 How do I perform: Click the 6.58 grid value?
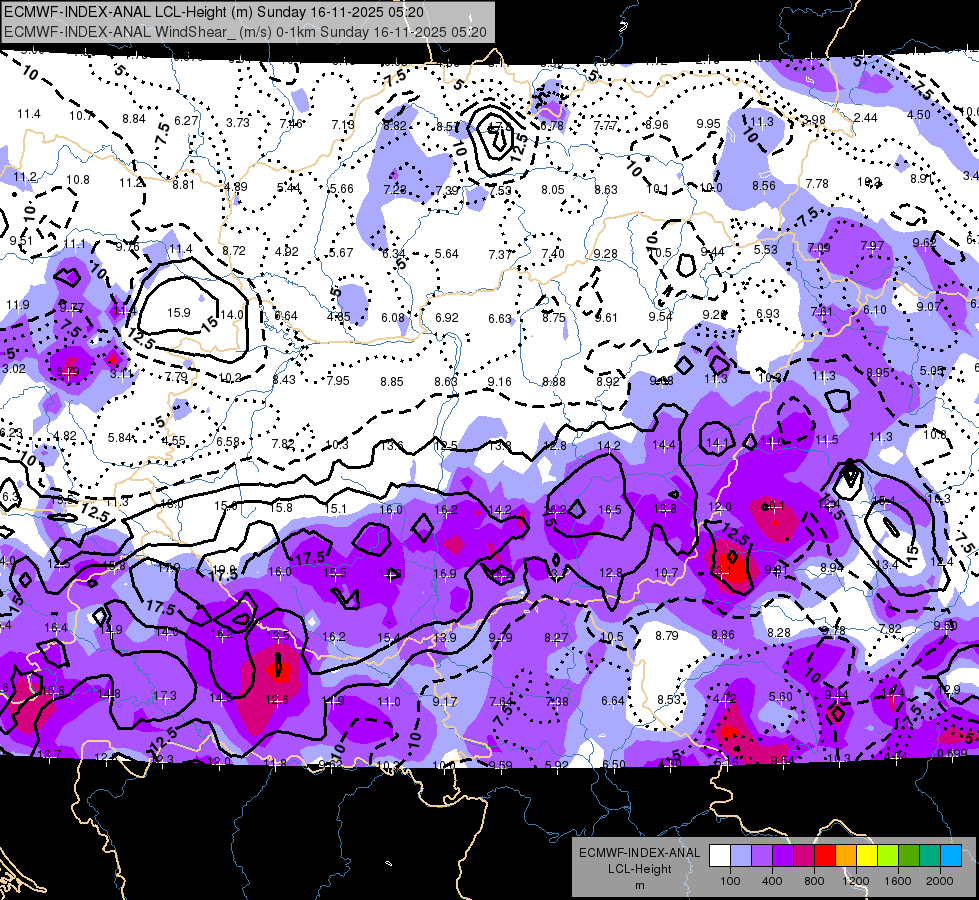point(228,442)
